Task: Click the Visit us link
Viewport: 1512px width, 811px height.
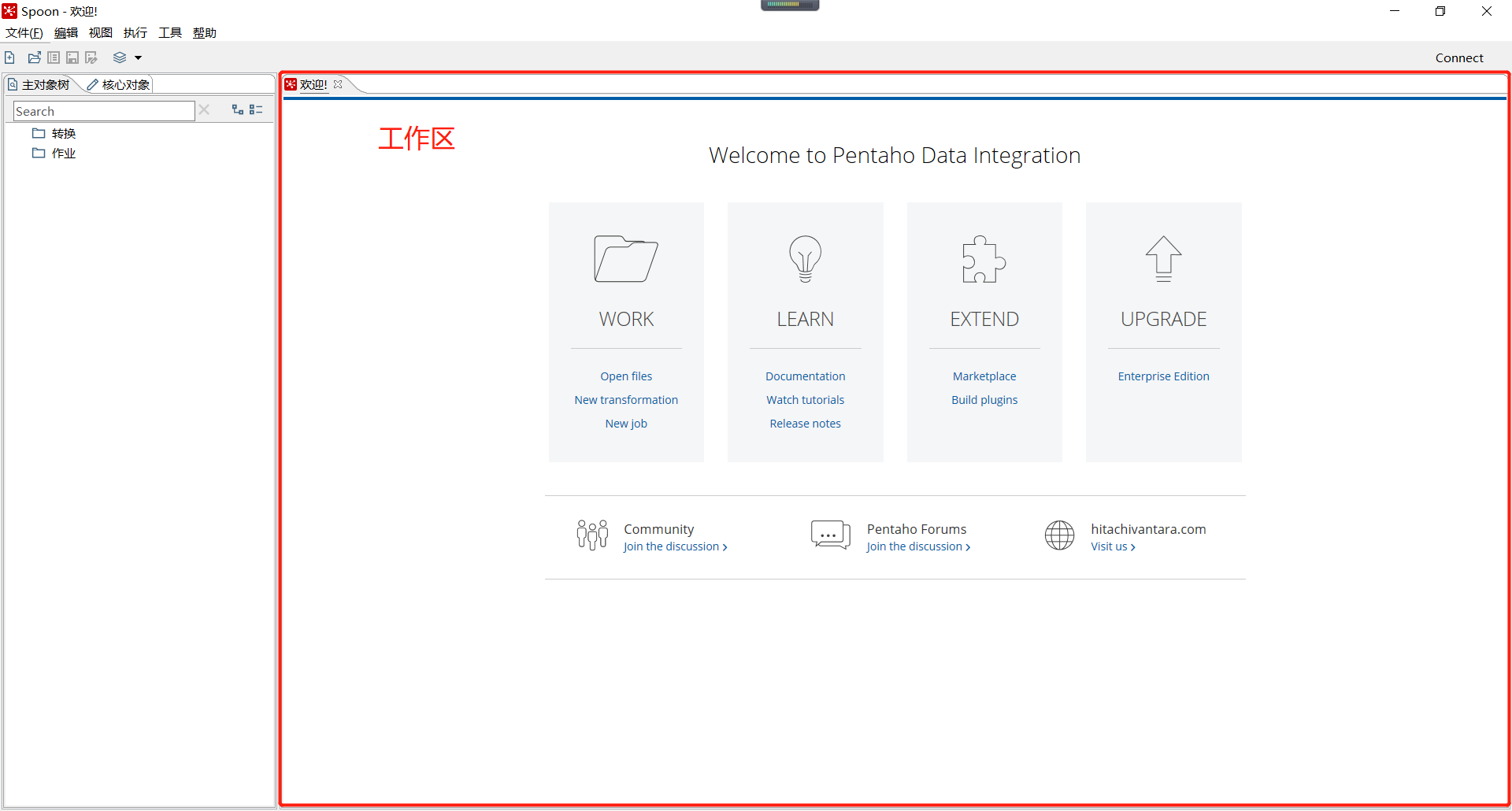Action: pyautogui.click(x=1113, y=546)
